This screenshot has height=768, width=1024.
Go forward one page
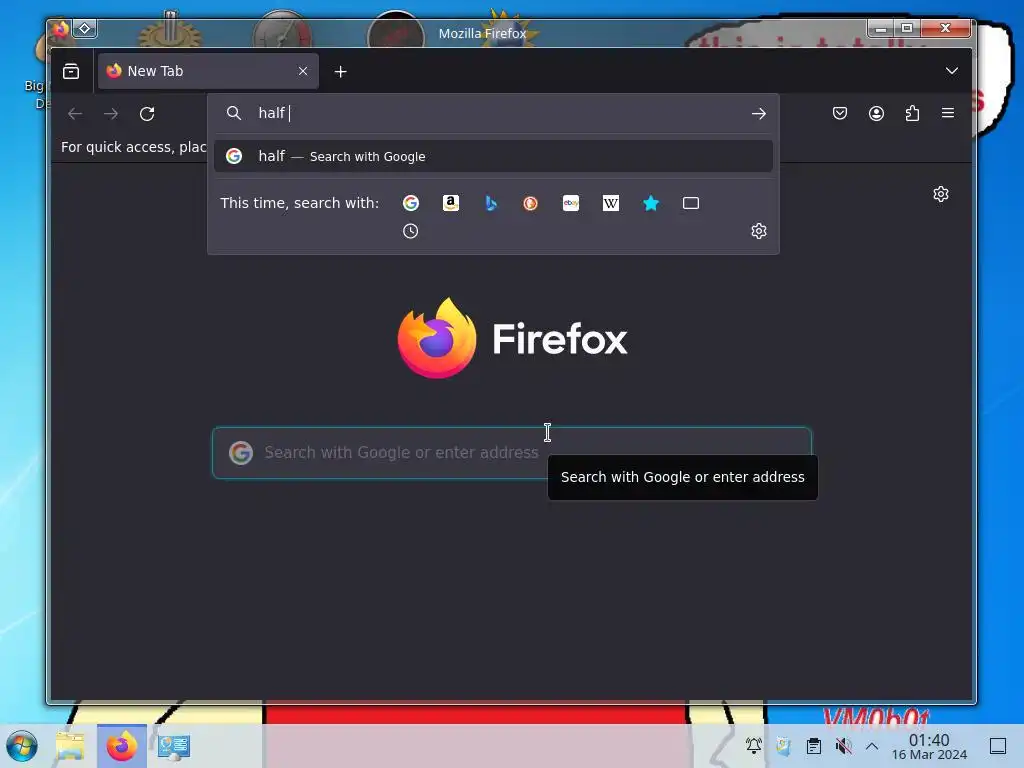click(111, 114)
